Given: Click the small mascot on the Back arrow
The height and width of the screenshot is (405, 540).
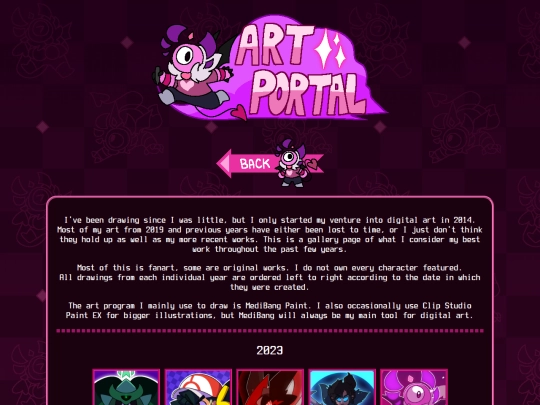Looking at the screenshot, I should pos(292,163).
